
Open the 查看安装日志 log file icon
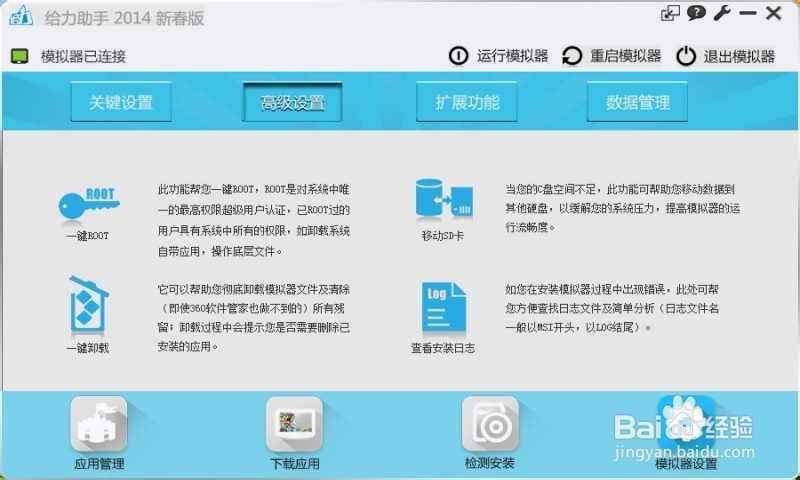tap(443, 307)
